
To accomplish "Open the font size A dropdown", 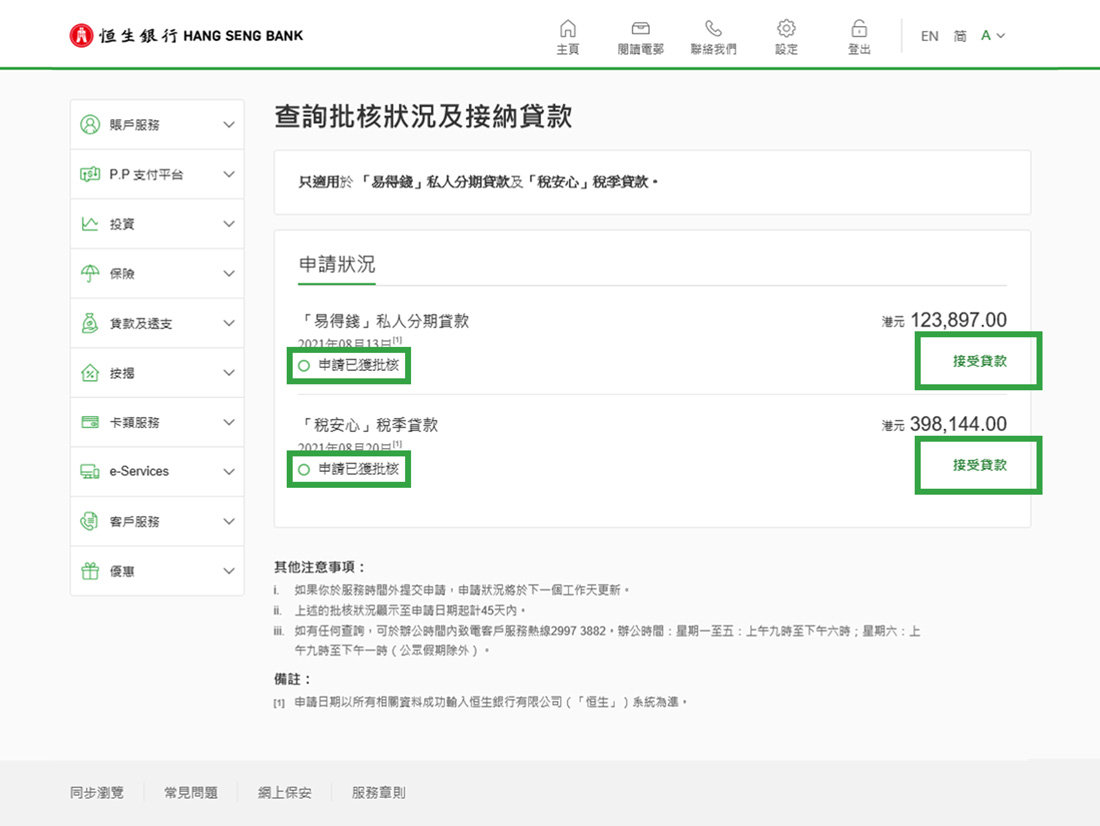I will (992, 36).
